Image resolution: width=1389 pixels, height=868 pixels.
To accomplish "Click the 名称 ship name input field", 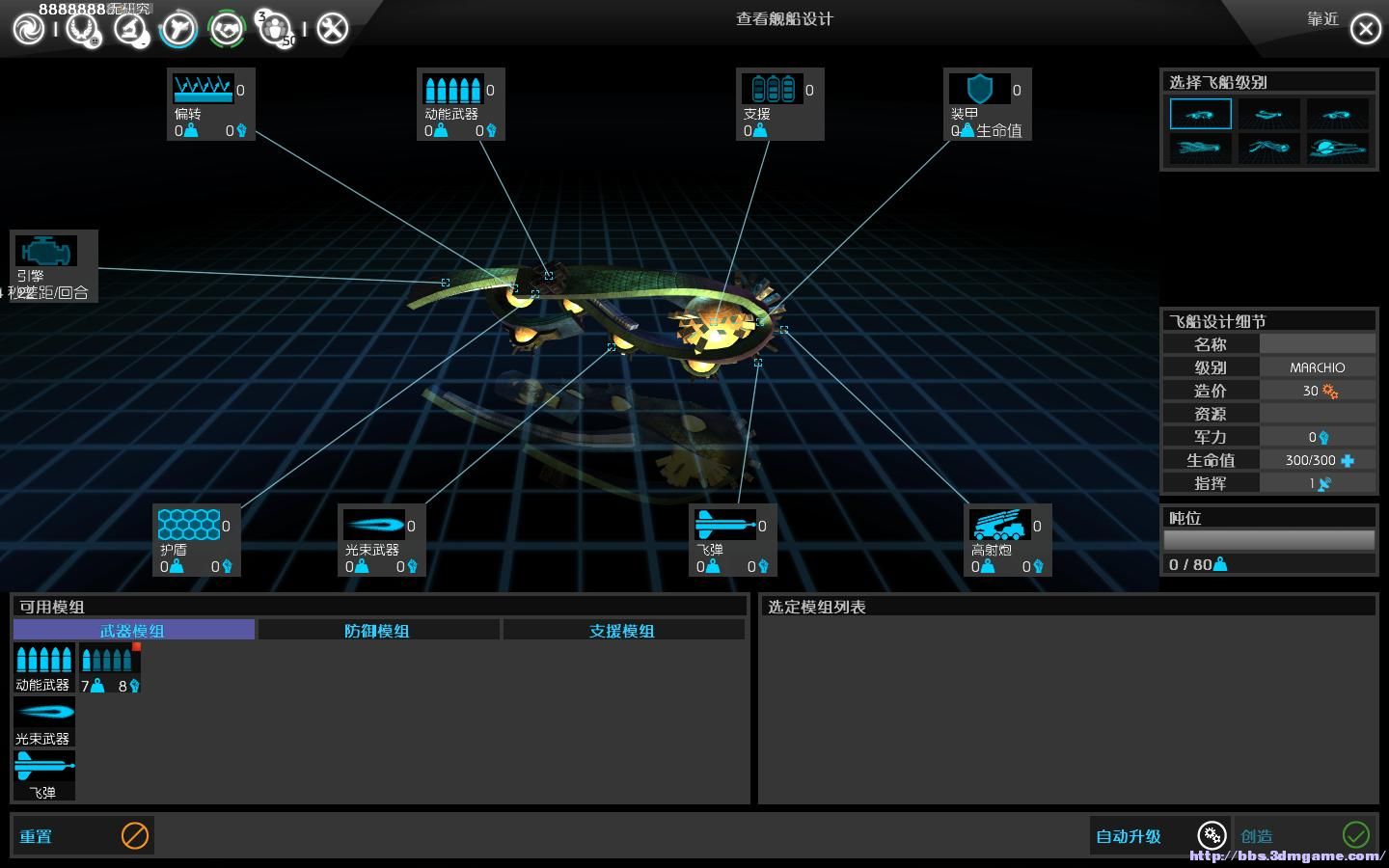I will 1318,344.
